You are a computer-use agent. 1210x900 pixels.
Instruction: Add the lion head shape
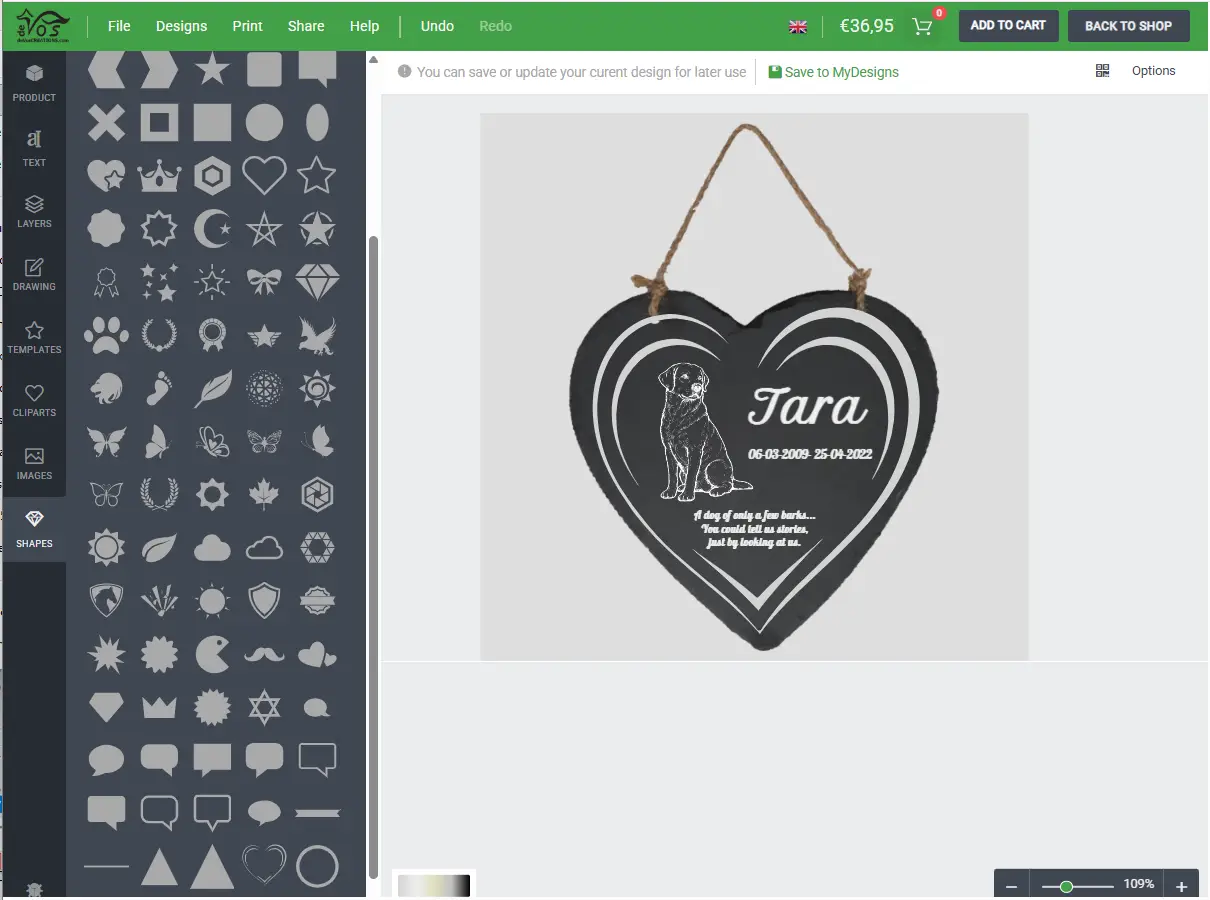point(106,388)
